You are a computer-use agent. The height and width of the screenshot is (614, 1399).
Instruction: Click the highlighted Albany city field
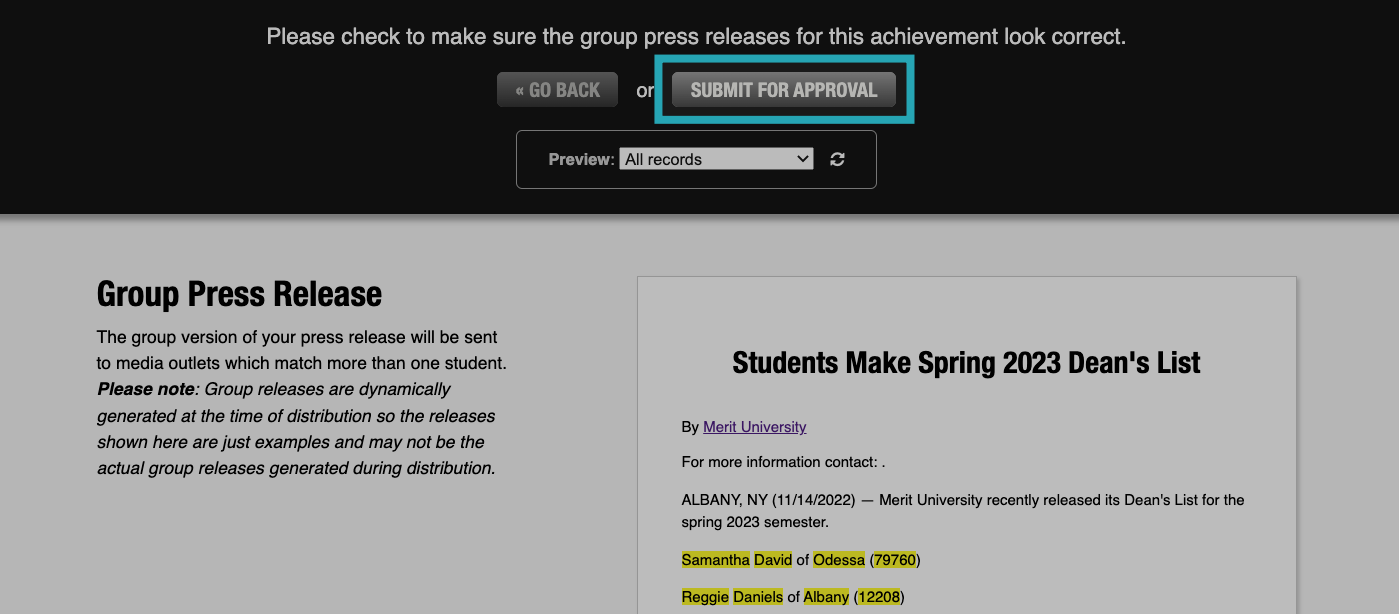tap(824, 596)
